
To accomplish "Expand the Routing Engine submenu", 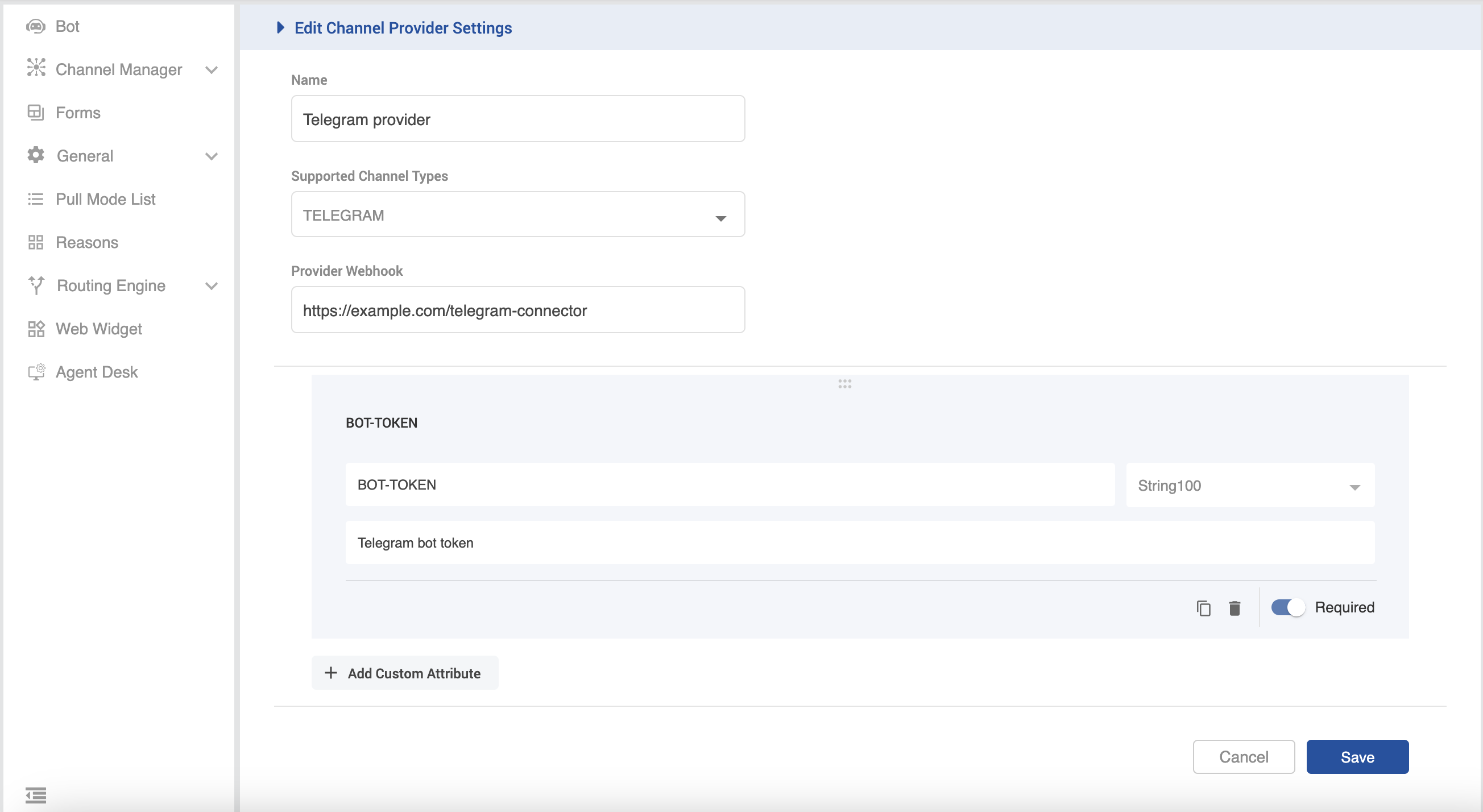I will point(212,285).
